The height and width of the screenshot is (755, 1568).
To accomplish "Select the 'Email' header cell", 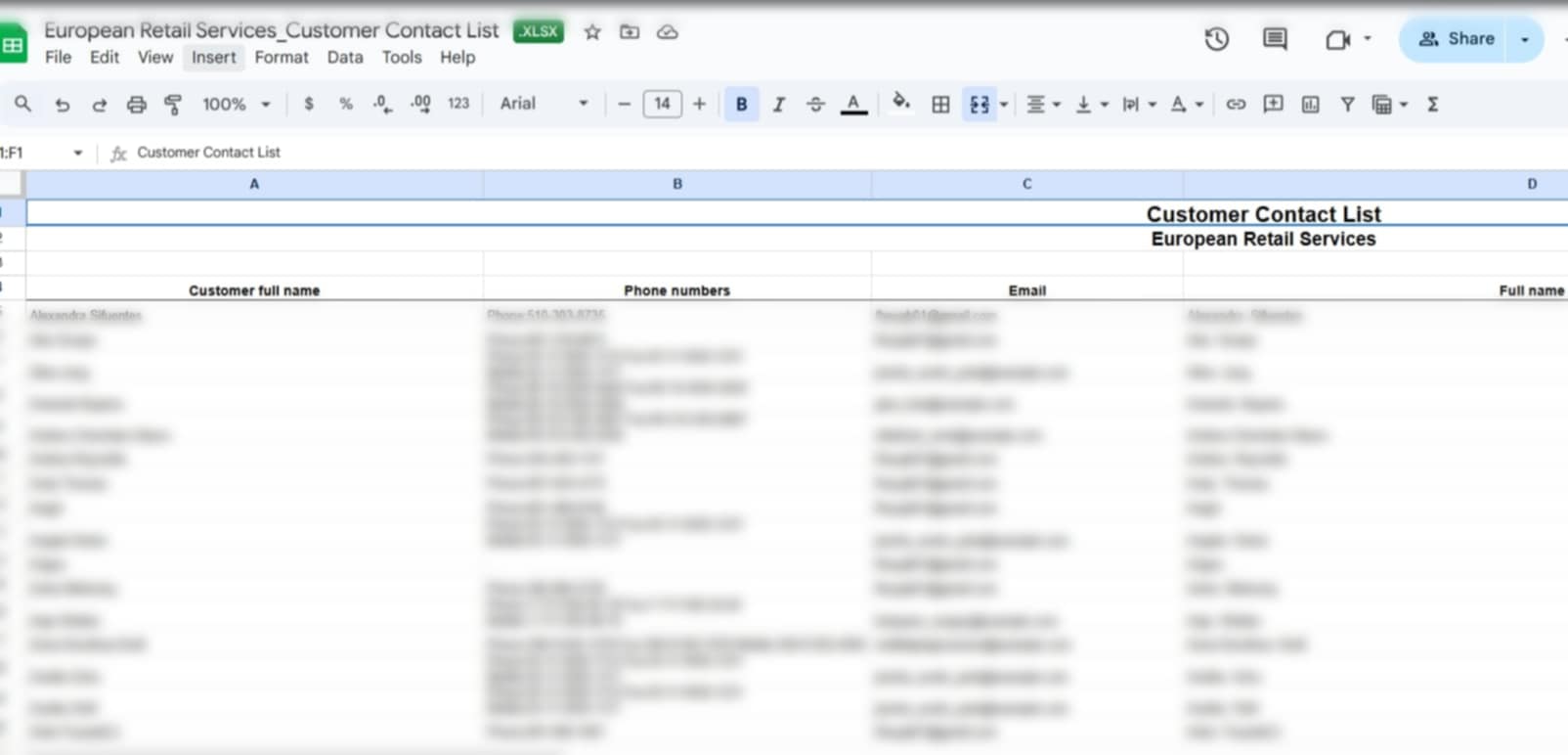I will point(1026,289).
